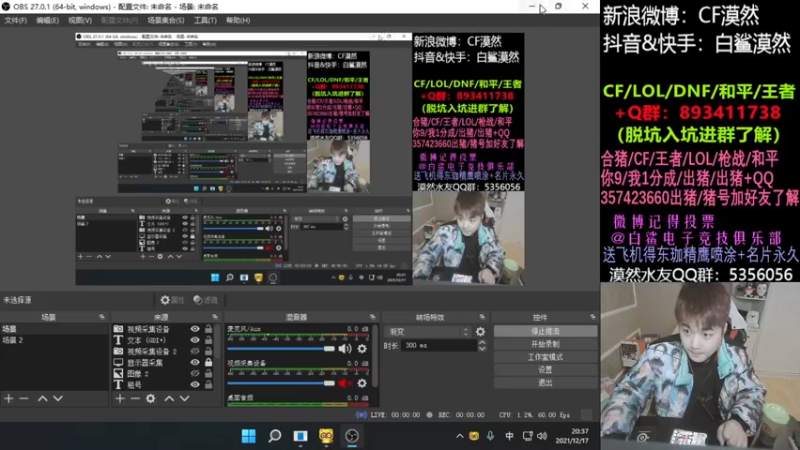Click the mixer vertical scrollbar
Viewport: 800px width, 450px height.
point(376,356)
